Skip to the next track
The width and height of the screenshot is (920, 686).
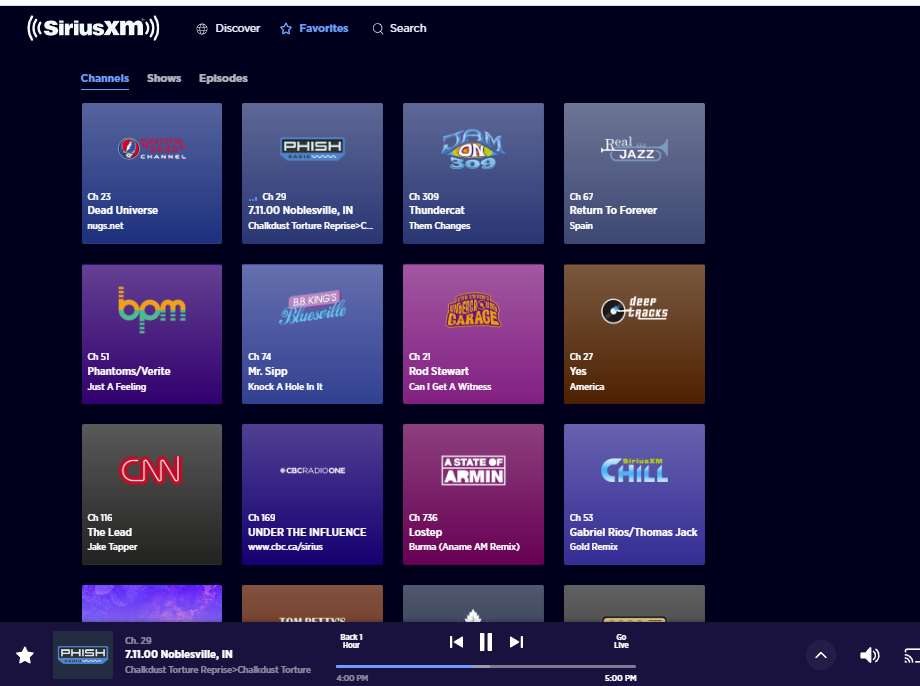click(516, 642)
